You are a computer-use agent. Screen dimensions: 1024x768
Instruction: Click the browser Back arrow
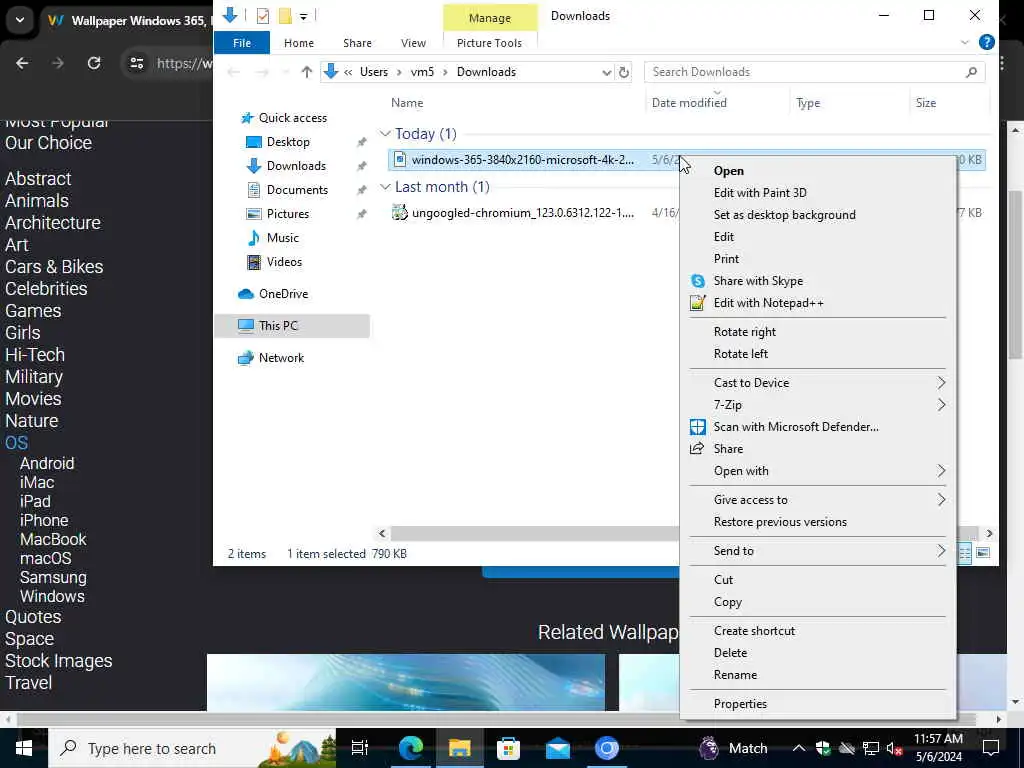(x=22, y=63)
